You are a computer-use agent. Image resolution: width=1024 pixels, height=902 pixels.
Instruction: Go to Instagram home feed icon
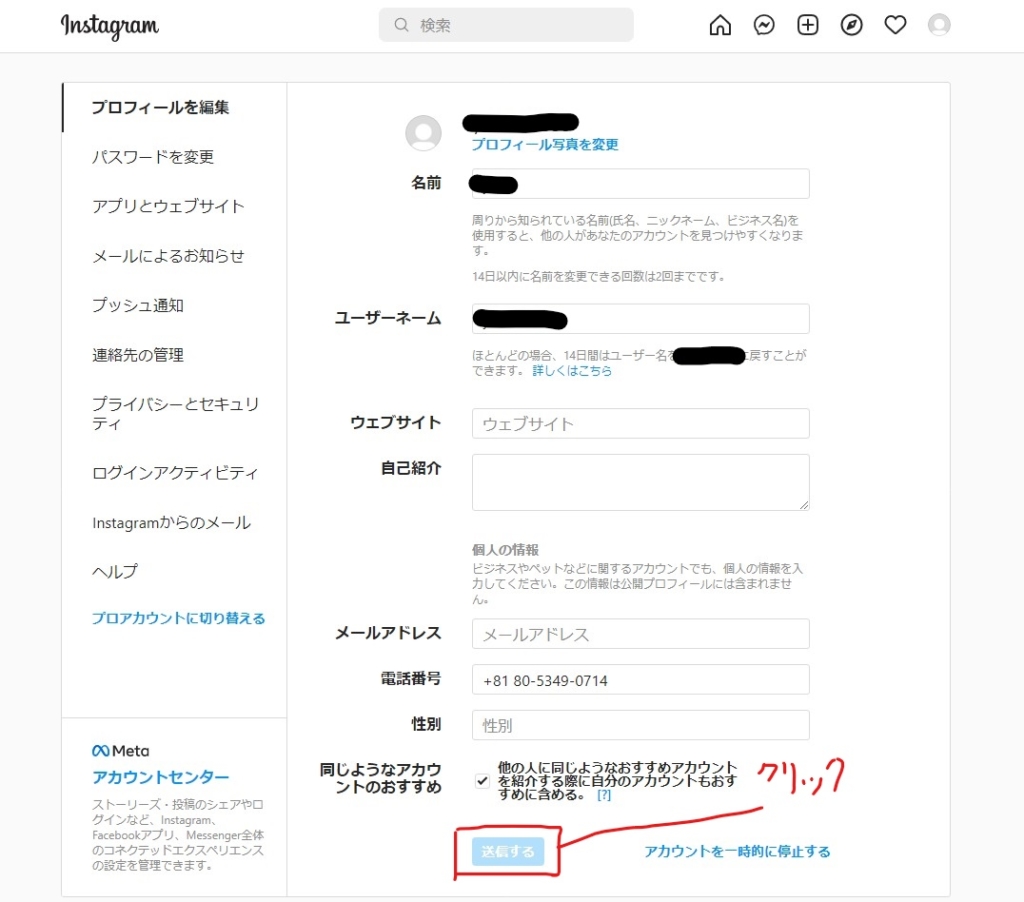click(720, 26)
